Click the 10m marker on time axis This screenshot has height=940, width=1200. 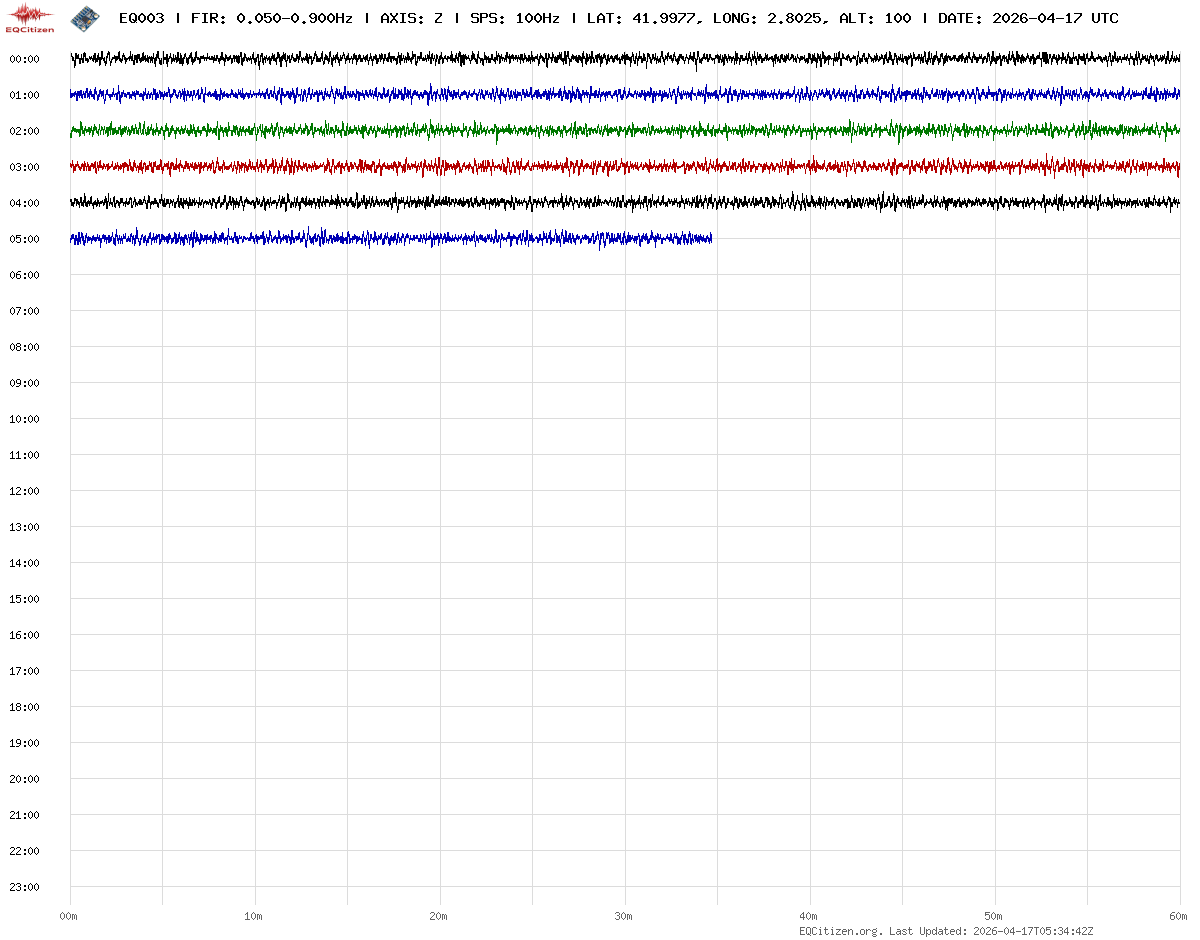[254, 916]
